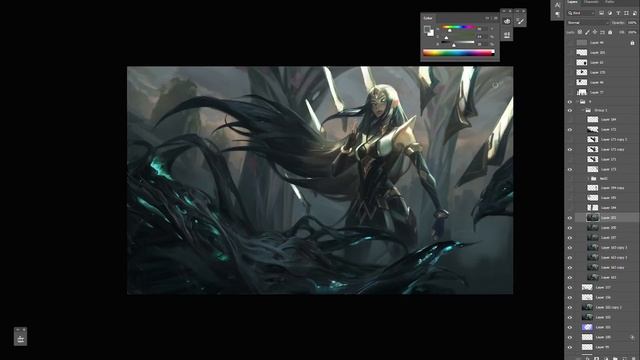Toggle visibility of the group above Group 1
The image size is (640, 360).
pos(570,102)
